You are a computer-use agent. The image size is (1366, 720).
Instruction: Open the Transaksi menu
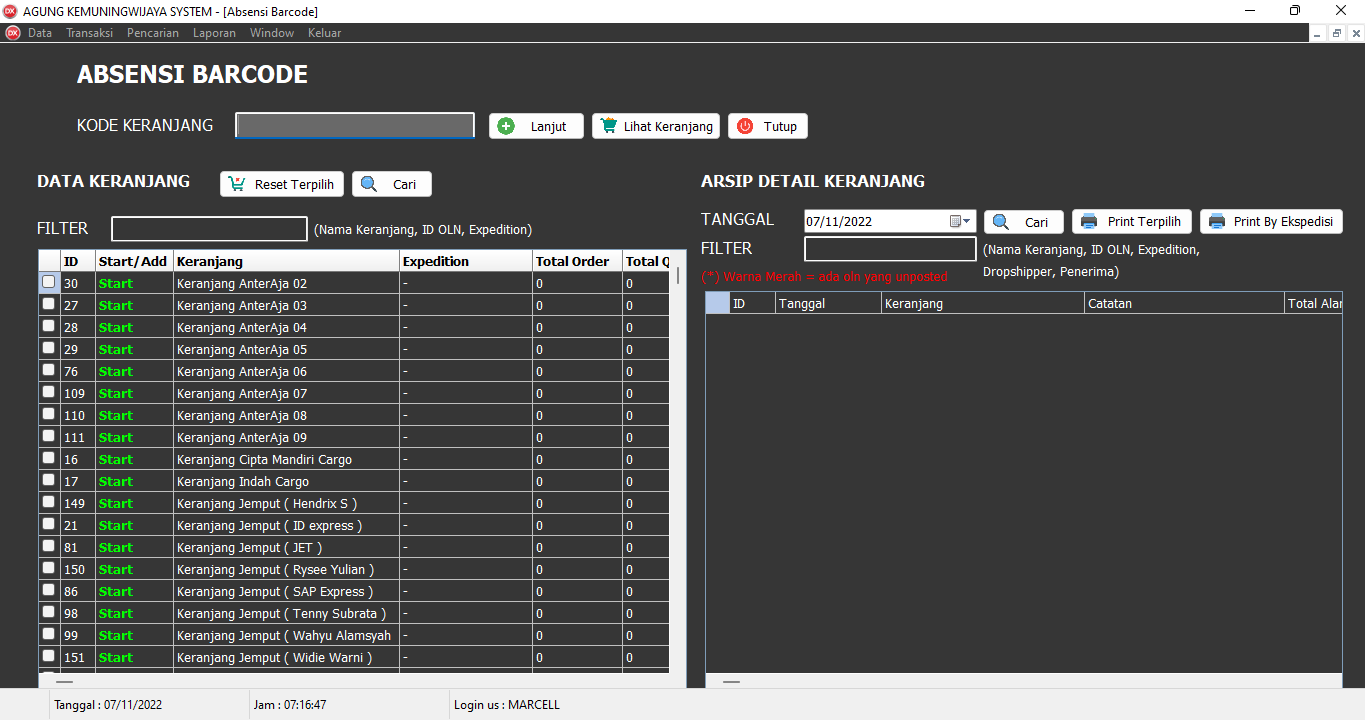[89, 33]
